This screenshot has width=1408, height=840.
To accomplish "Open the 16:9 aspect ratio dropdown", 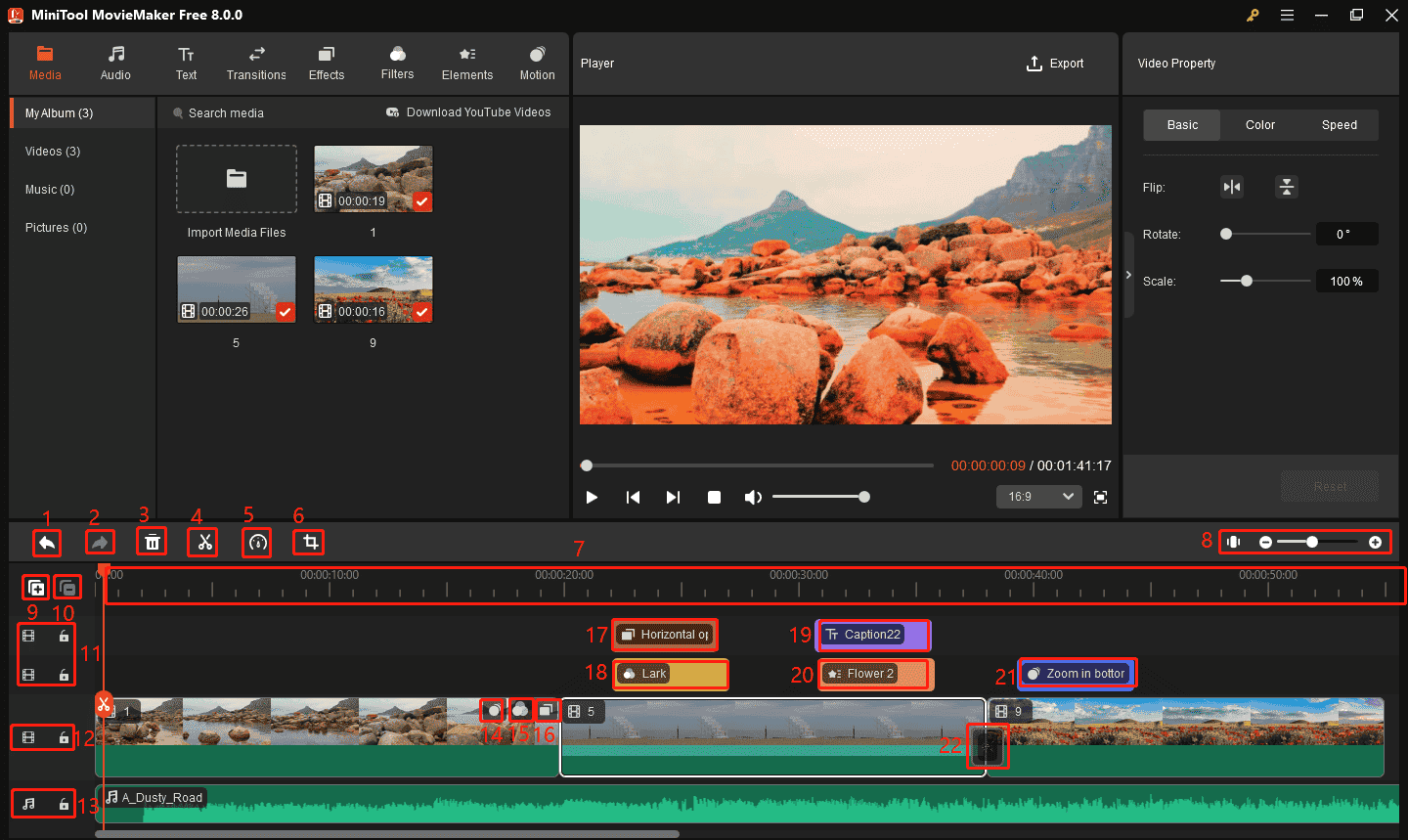I will pos(1039,497).
